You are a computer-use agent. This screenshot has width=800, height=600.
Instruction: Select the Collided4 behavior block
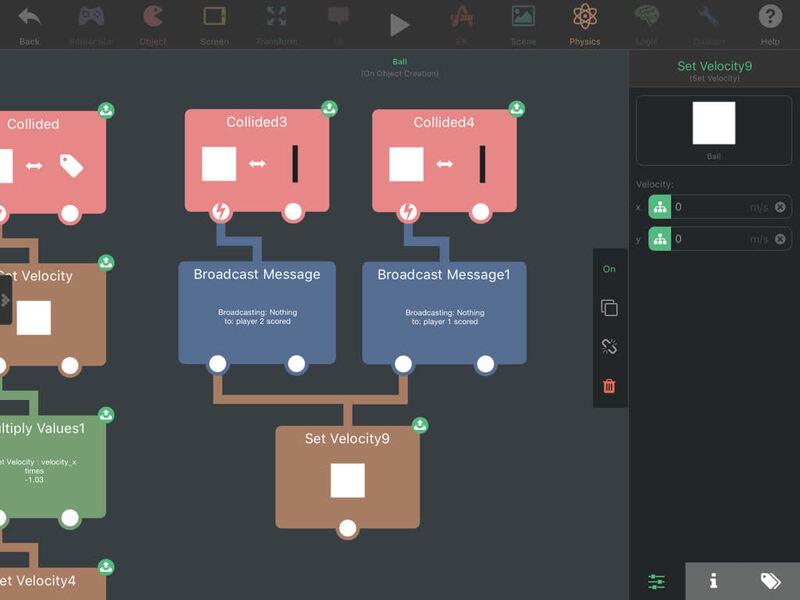[444, 160]
